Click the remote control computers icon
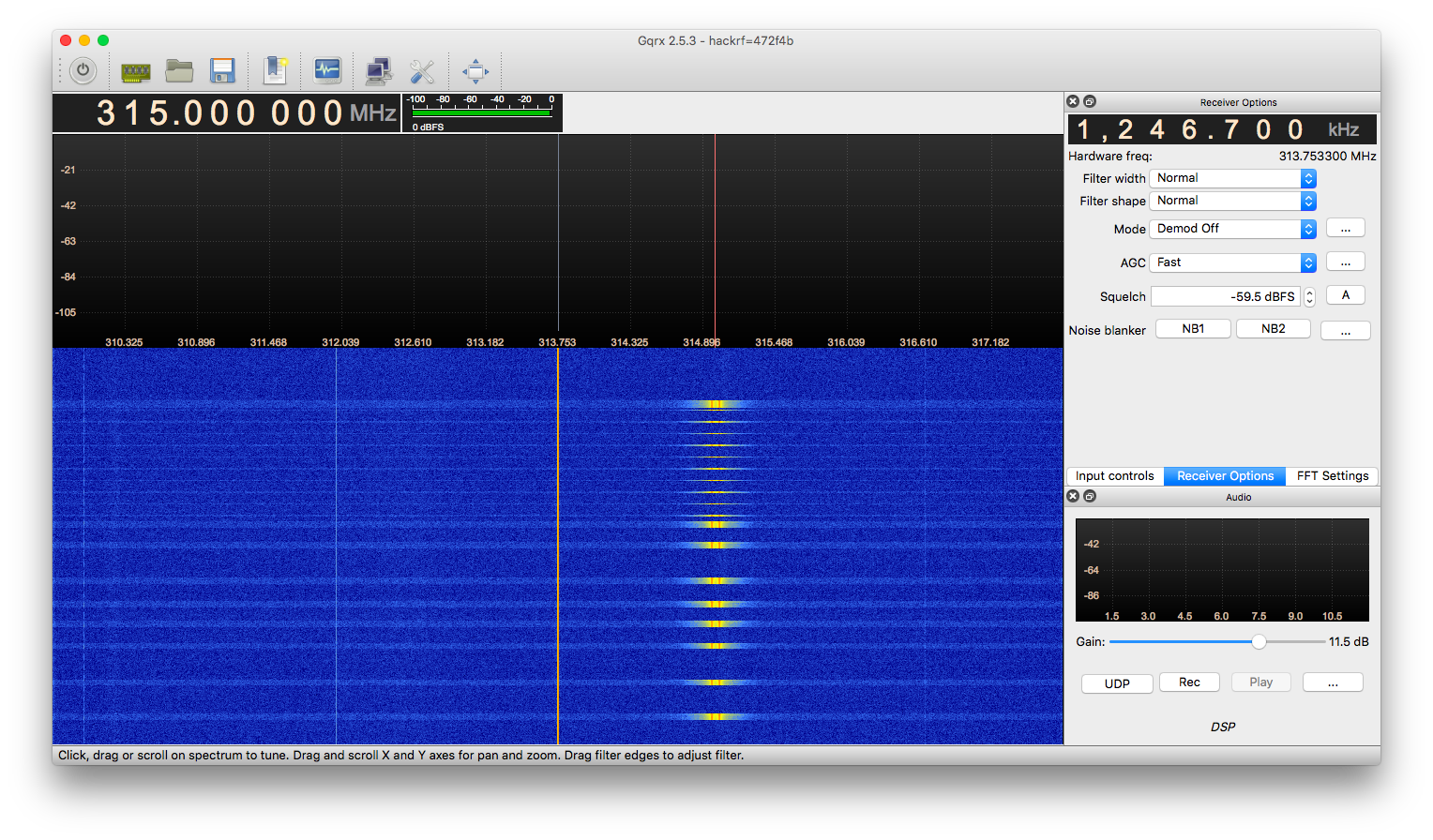This screenshot has width=1433, height=840. tap(379, 71)
